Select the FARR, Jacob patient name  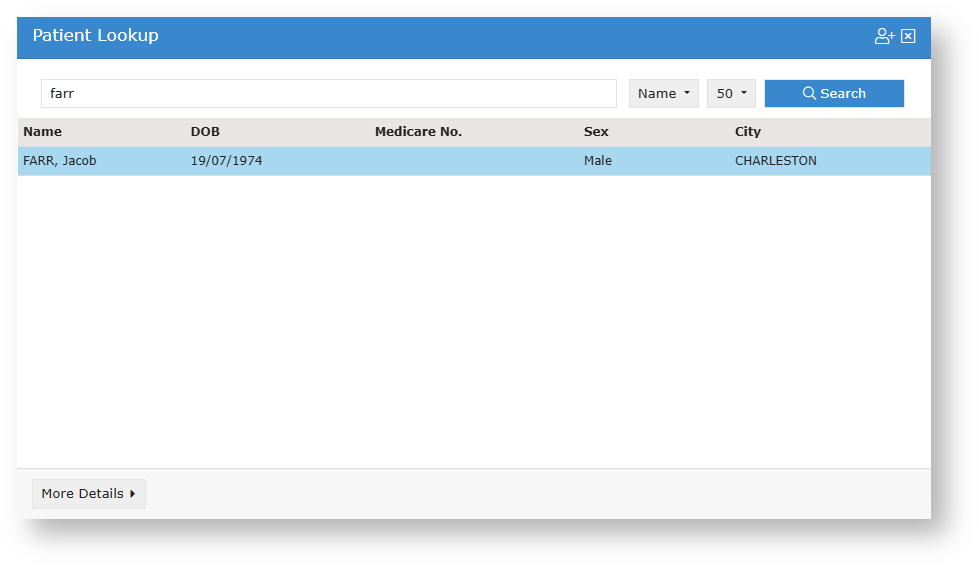[x=60, y=161]
